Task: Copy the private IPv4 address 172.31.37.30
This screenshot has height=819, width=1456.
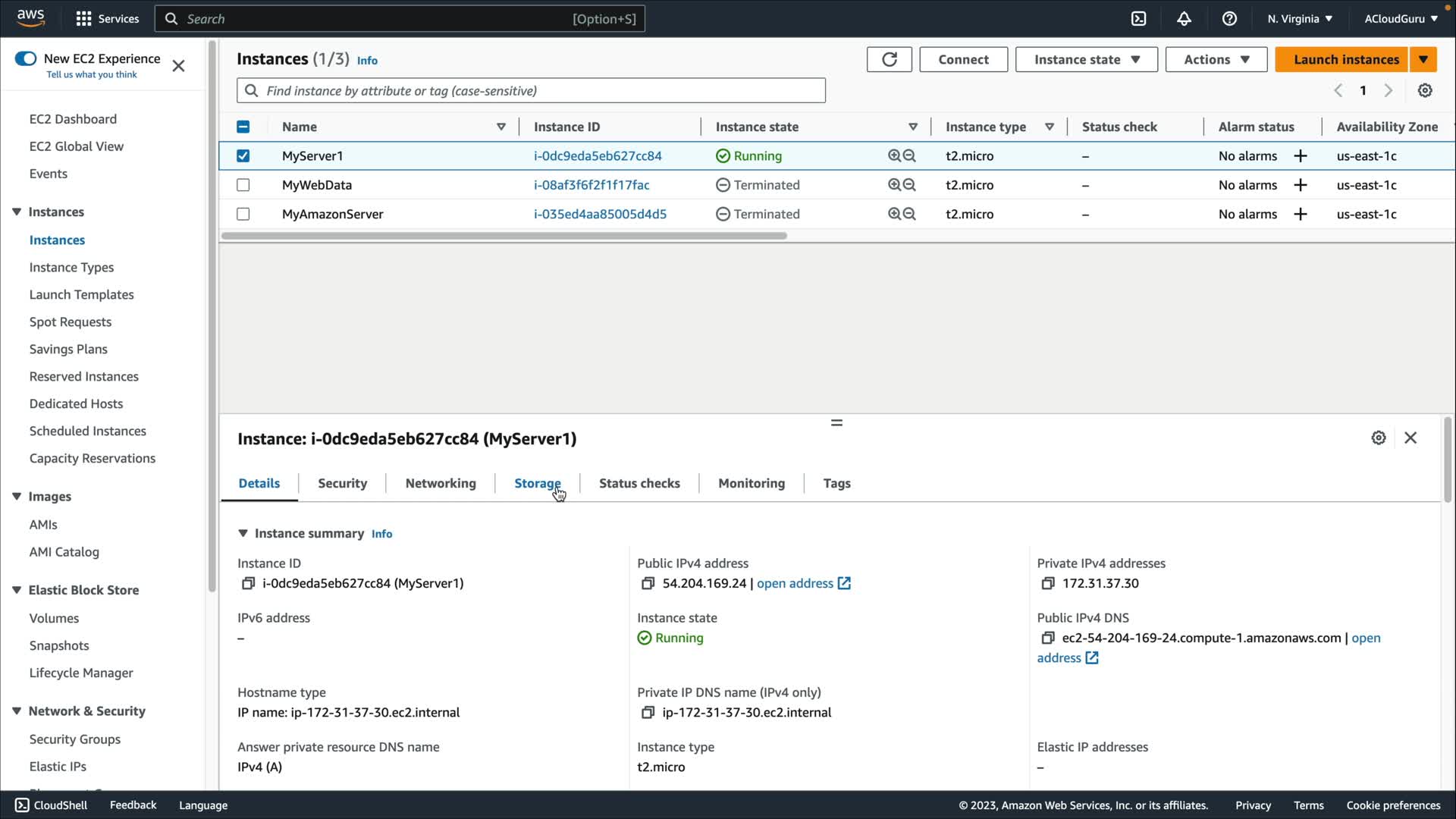Action: click(x=1047, y=583)
